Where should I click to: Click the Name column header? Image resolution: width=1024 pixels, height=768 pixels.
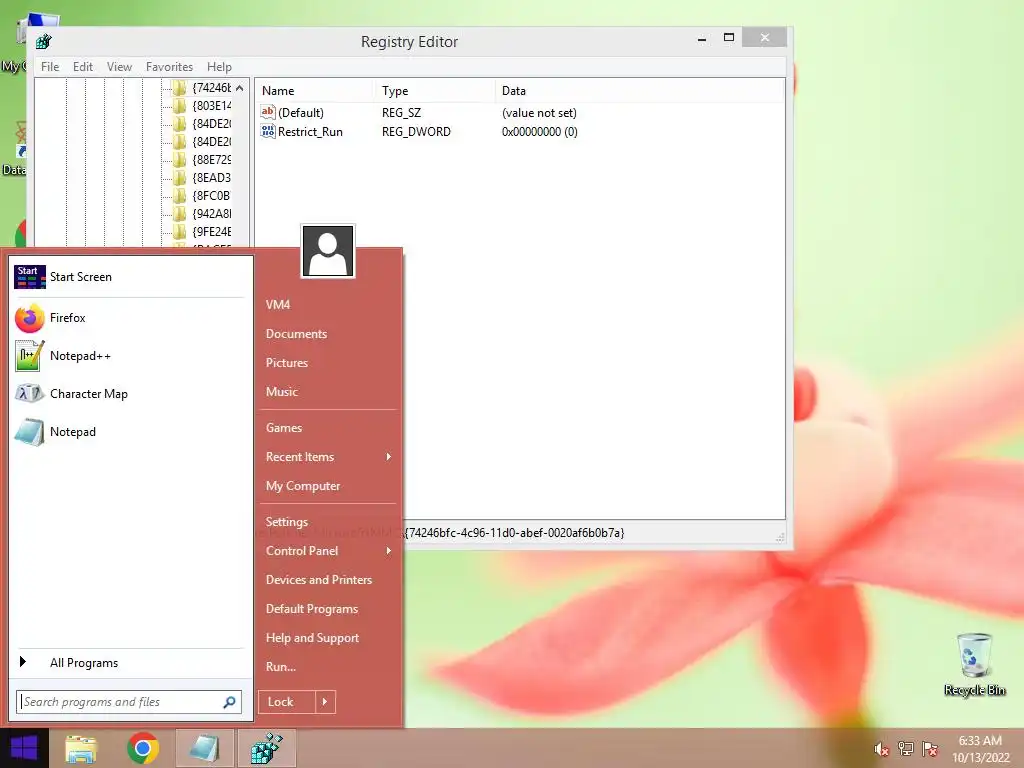pos(314,91)
